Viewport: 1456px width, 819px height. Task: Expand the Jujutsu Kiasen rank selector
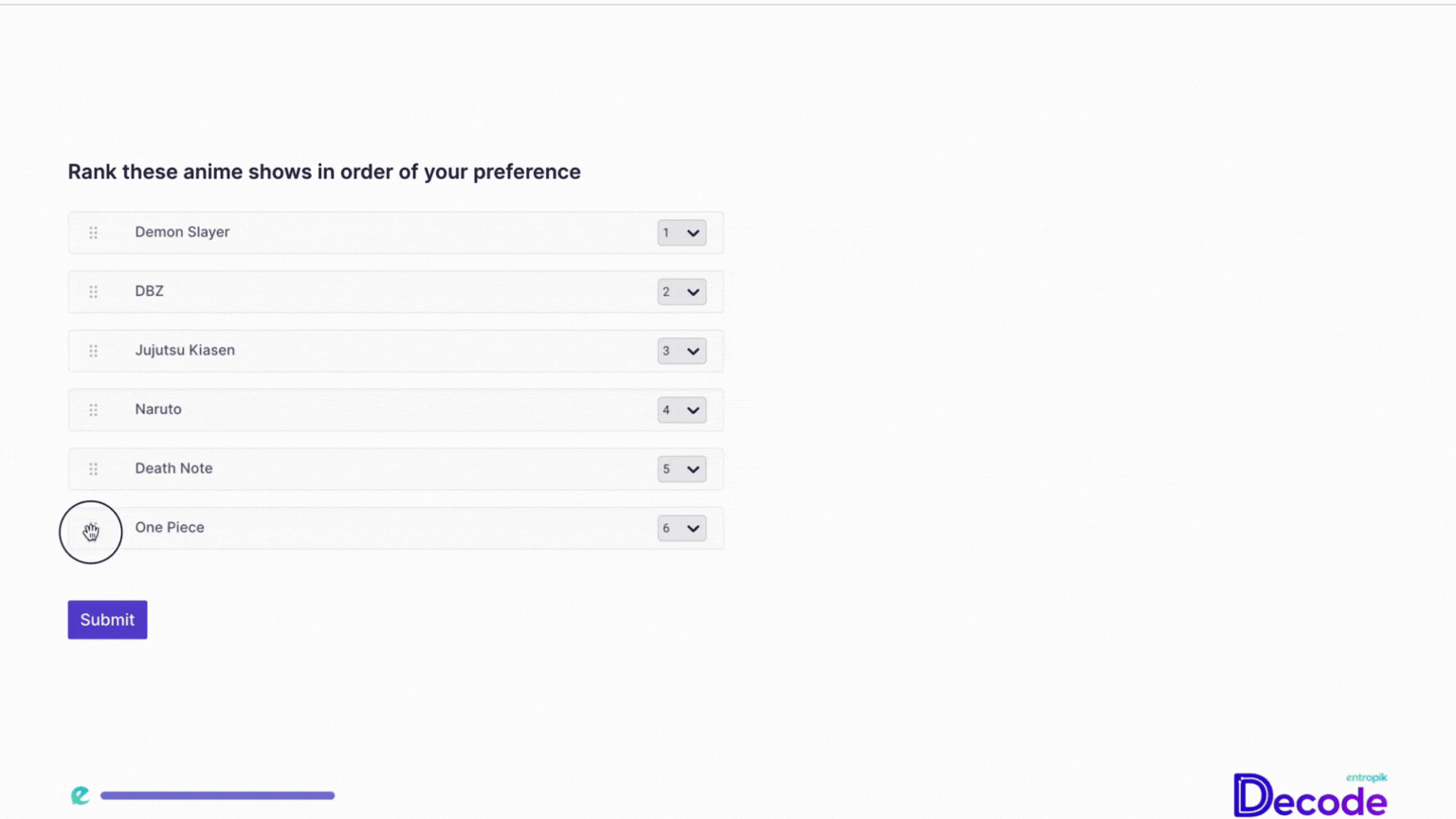coord(682,351)
